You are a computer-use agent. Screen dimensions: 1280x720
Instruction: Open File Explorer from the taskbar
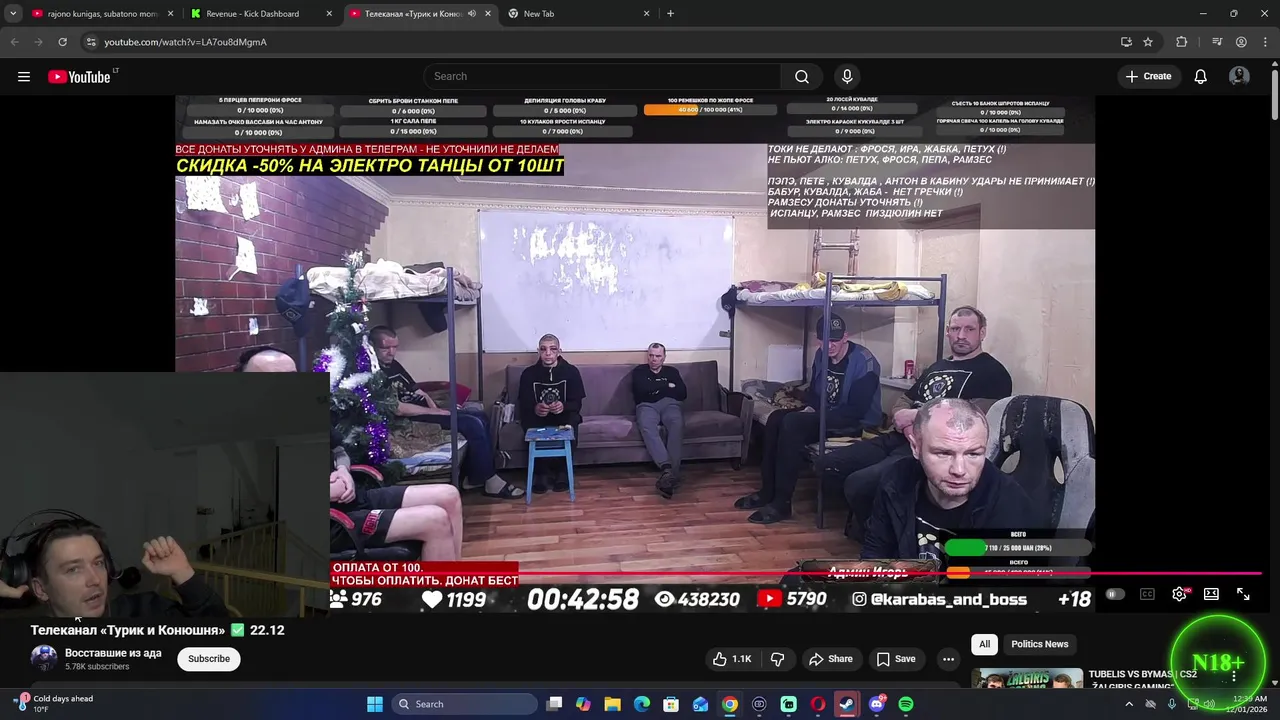coord(613,704)
